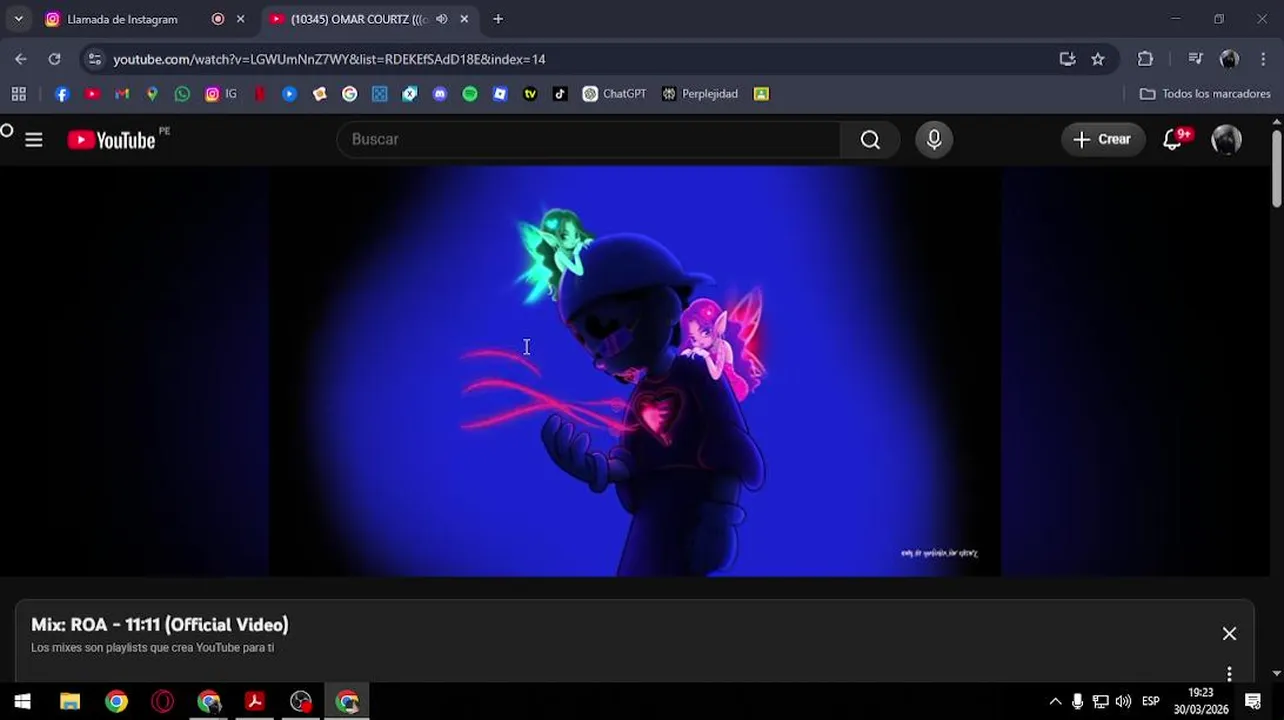Screen dimensions: 1284x720
Task: Click the video player to pause
Action: 635,371
